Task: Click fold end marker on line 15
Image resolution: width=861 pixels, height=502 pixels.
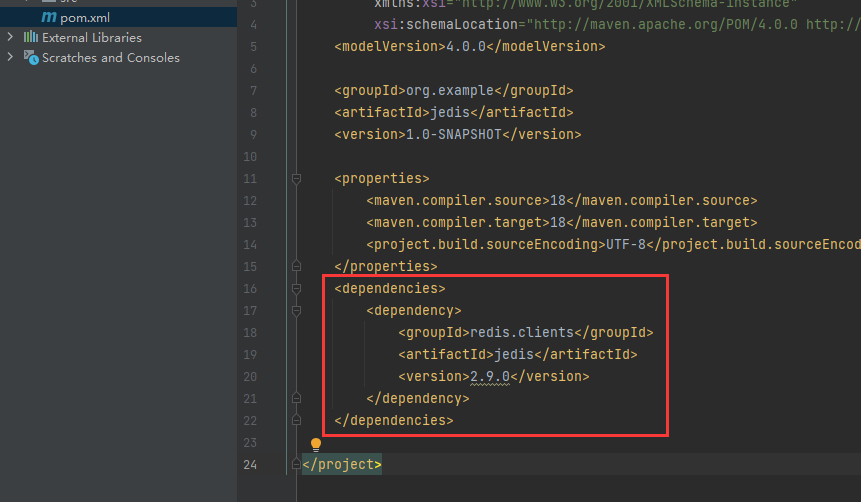Action: click(296, 267)
